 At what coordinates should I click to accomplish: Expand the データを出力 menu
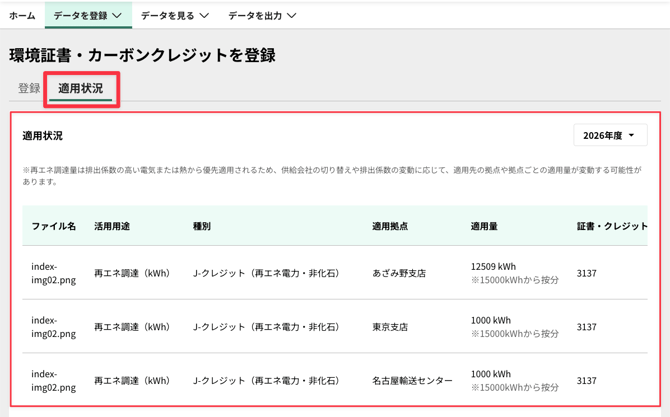(x=262, y=16)
